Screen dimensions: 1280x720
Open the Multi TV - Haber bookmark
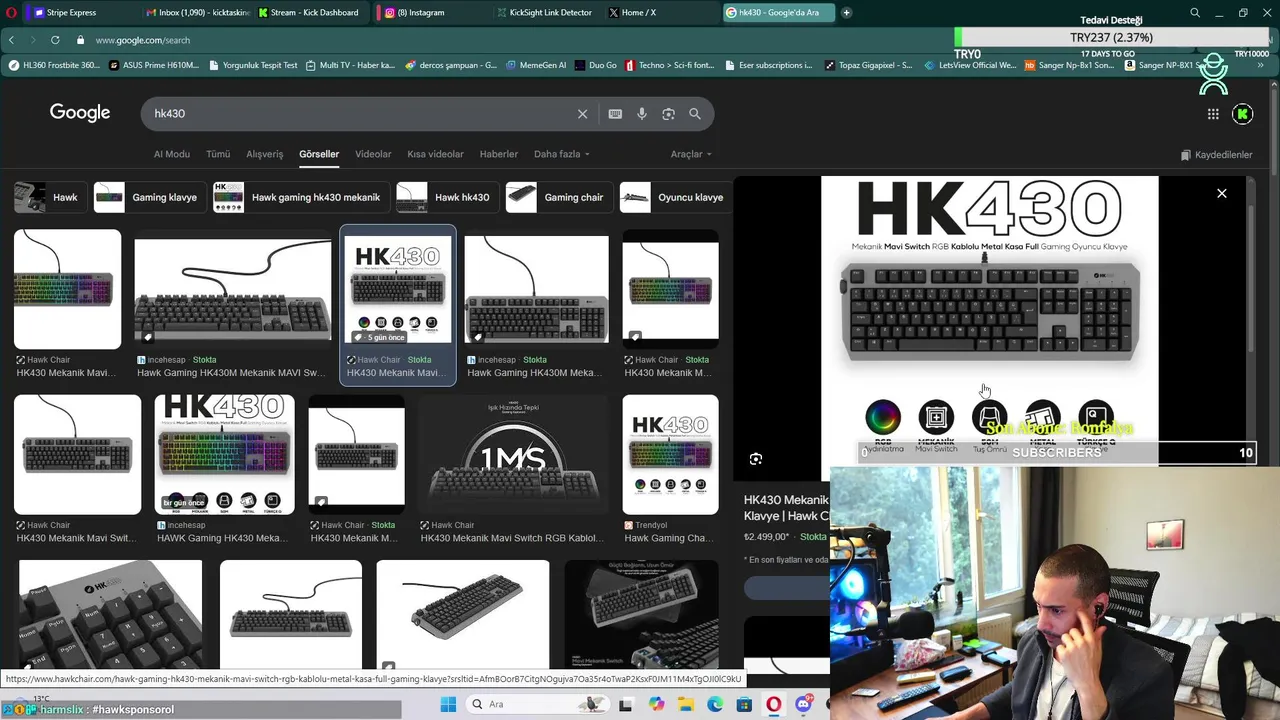351,65
